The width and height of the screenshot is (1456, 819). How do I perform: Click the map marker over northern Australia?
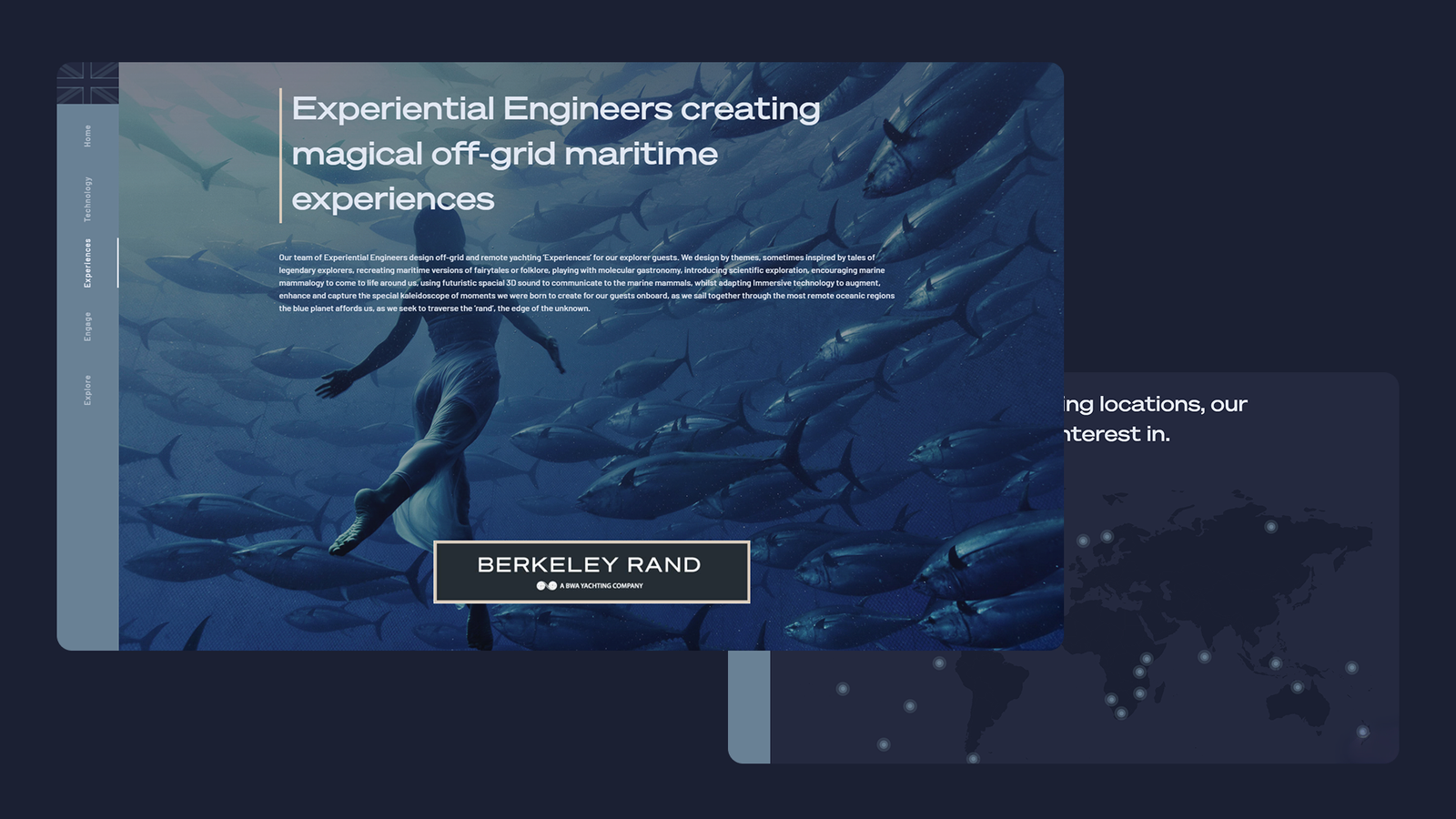tap(1298, 687)
